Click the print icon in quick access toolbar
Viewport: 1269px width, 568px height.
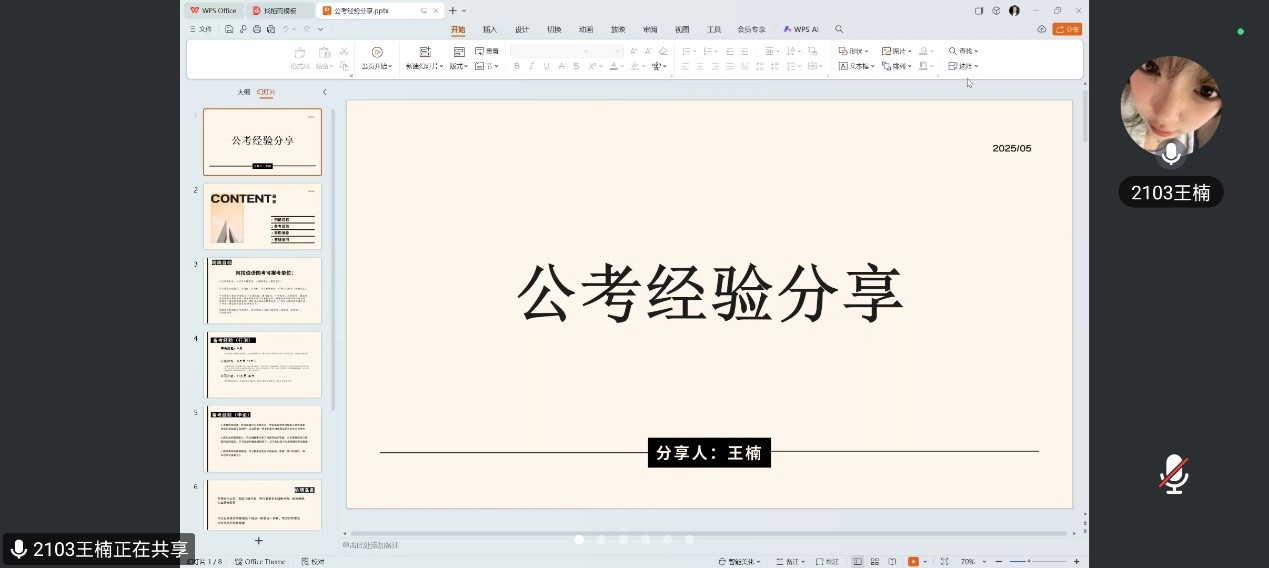(x=257, y=30)
